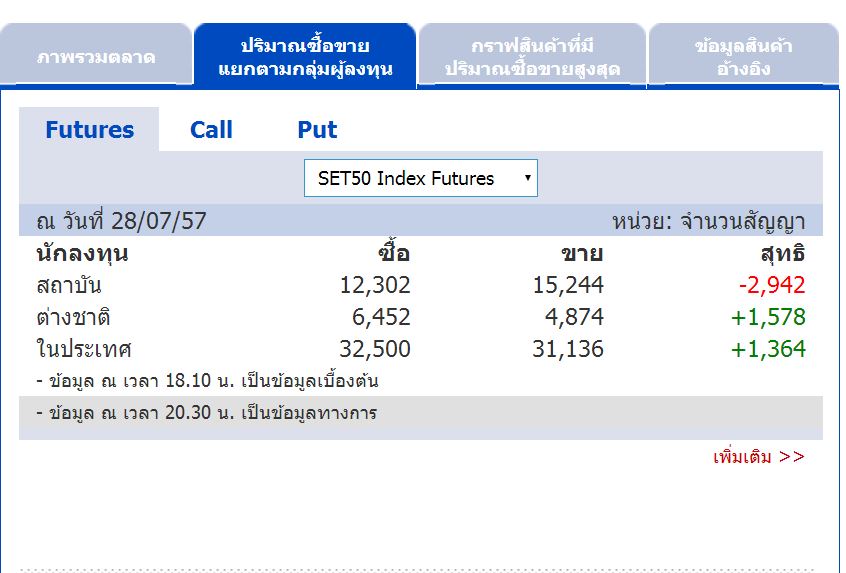
Task: Click the สถาบัน investor row label
Action: pyautogui.click(x=69, y=286)
